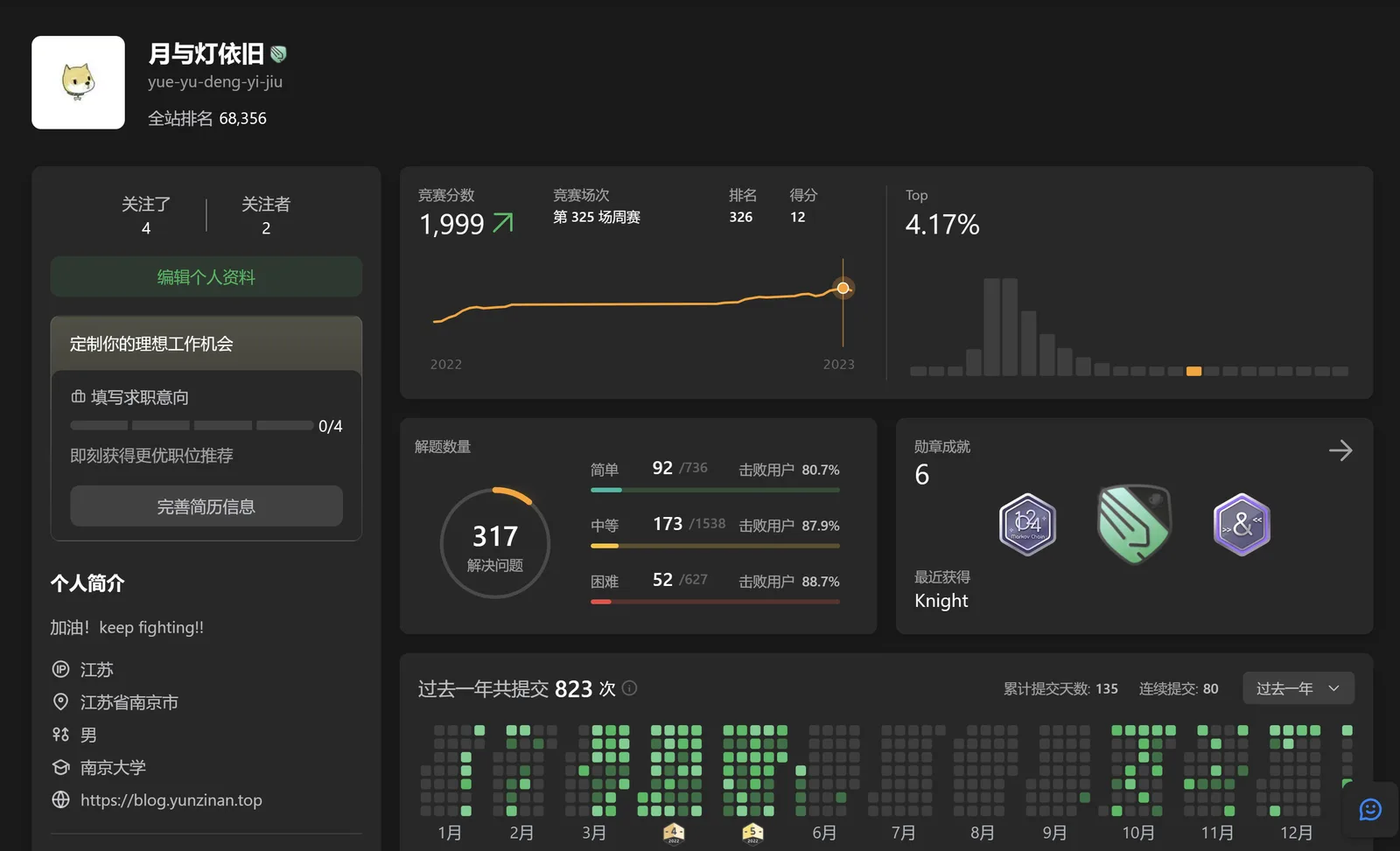
Task: Click the globe icon beside blog link
Action: tap(60, 799)
